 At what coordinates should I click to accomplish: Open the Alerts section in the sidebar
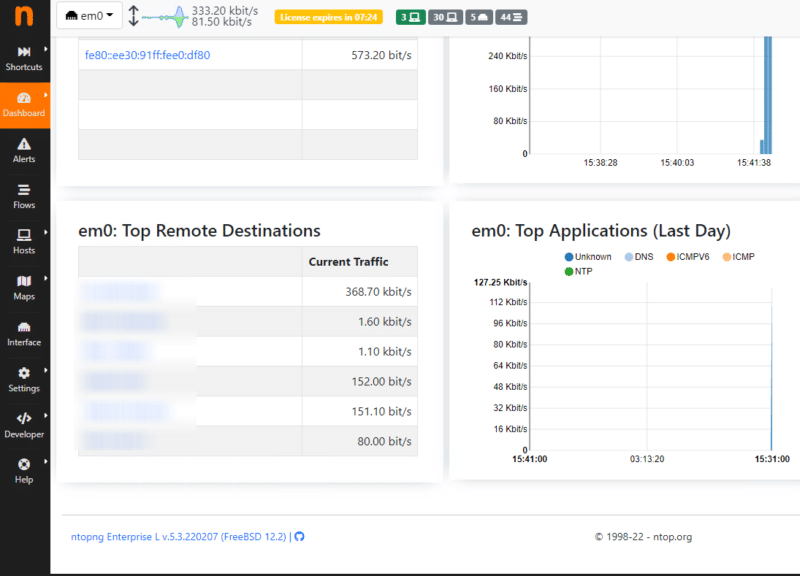tap(24, 148)
